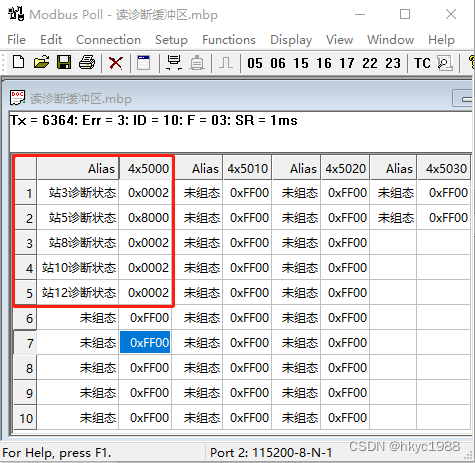Viewport: 475px width, 463px height.
Task: Click the 4x5030 column header
Action: tap(445, 168)
